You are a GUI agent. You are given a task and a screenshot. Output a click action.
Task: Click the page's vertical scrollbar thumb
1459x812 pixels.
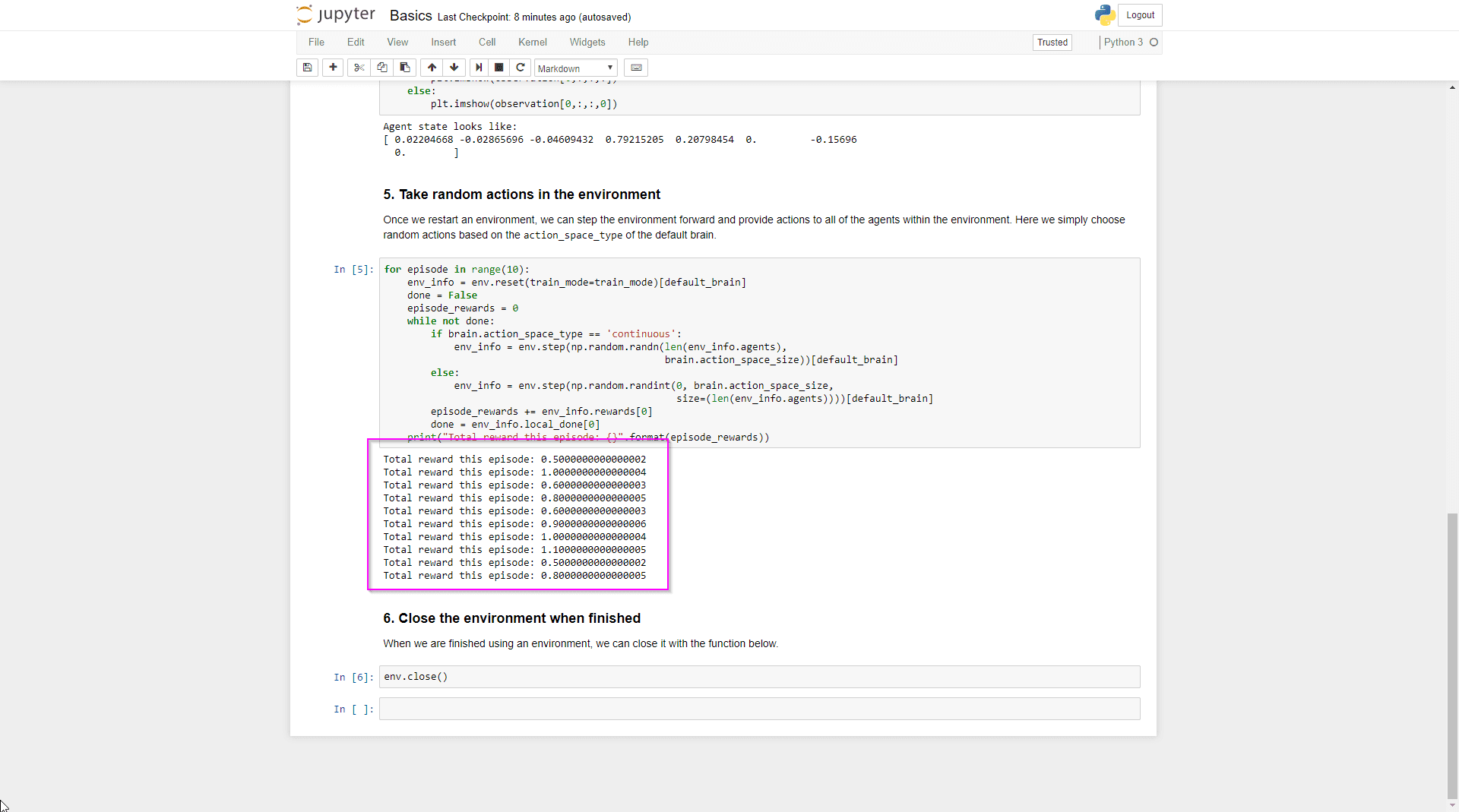(x=1452, y=653)
